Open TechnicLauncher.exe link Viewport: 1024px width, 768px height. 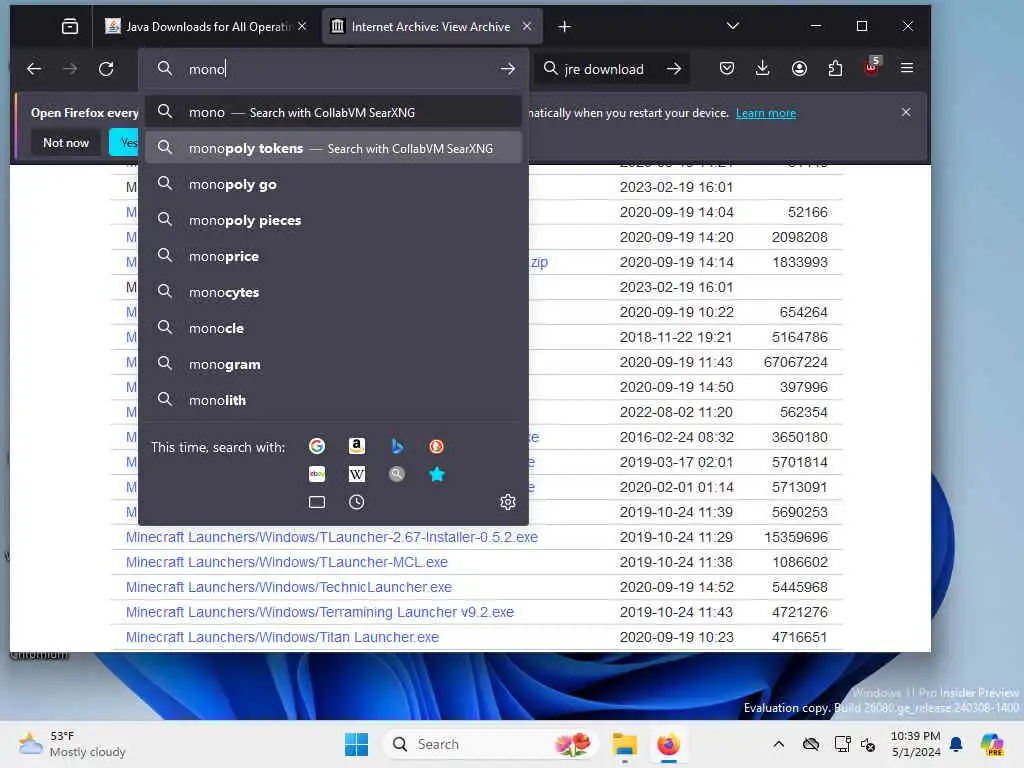tap(289, 587)
